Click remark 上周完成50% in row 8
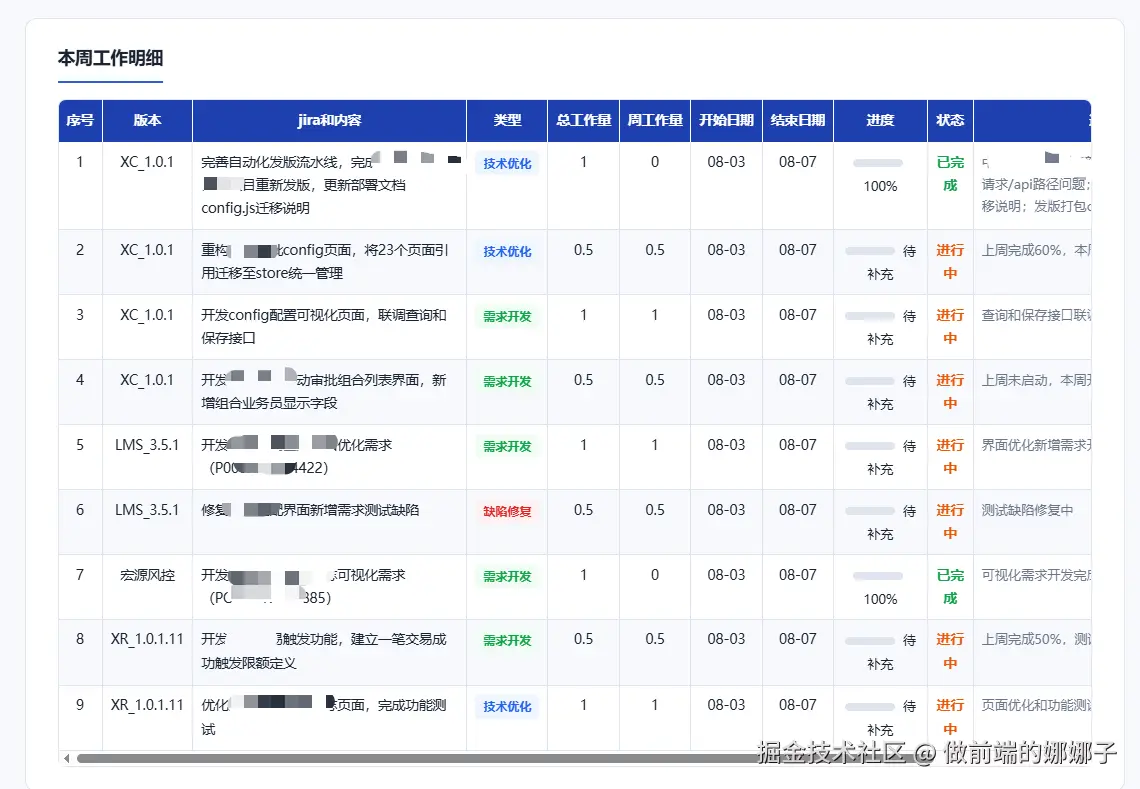The image size is (1140, 789). [x=1035, y=639]
